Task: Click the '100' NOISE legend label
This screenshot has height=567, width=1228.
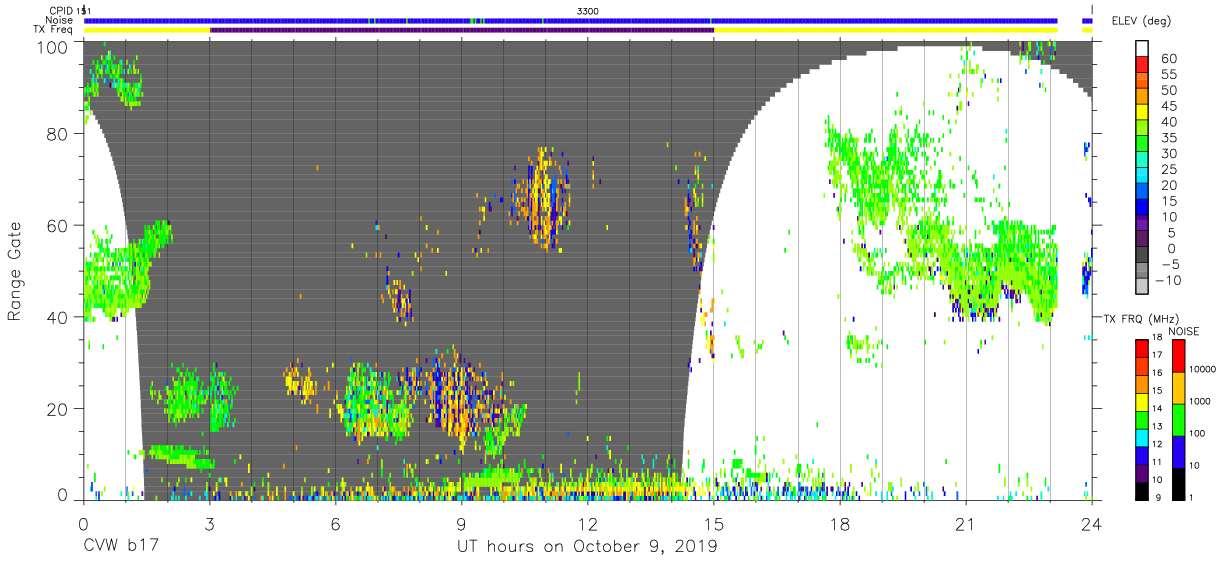Action: [x=1198, y=435]
